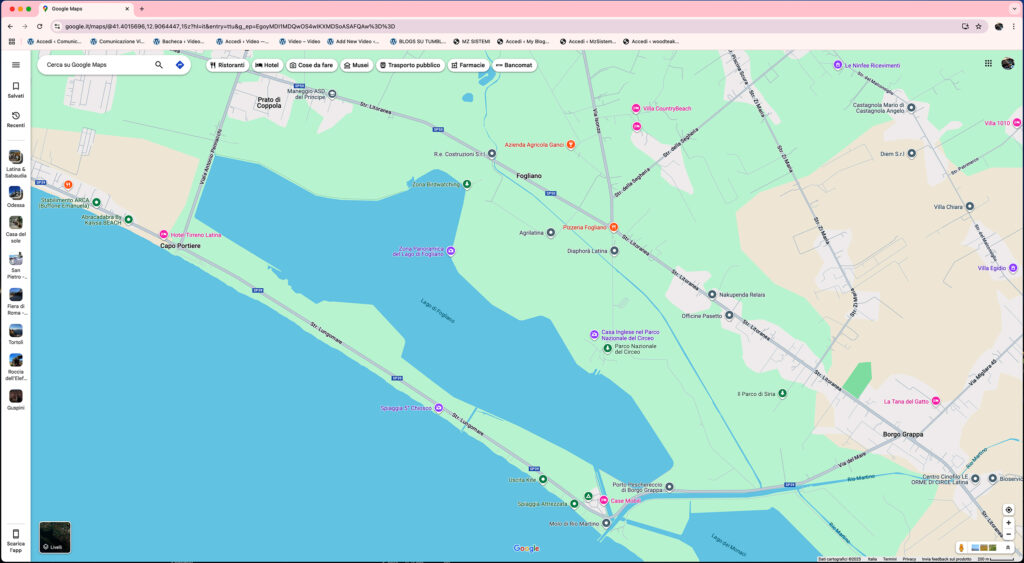Viewport: 1024px width, 563px height.
Task: Filter map by Ristoranti
Action: 227,65
